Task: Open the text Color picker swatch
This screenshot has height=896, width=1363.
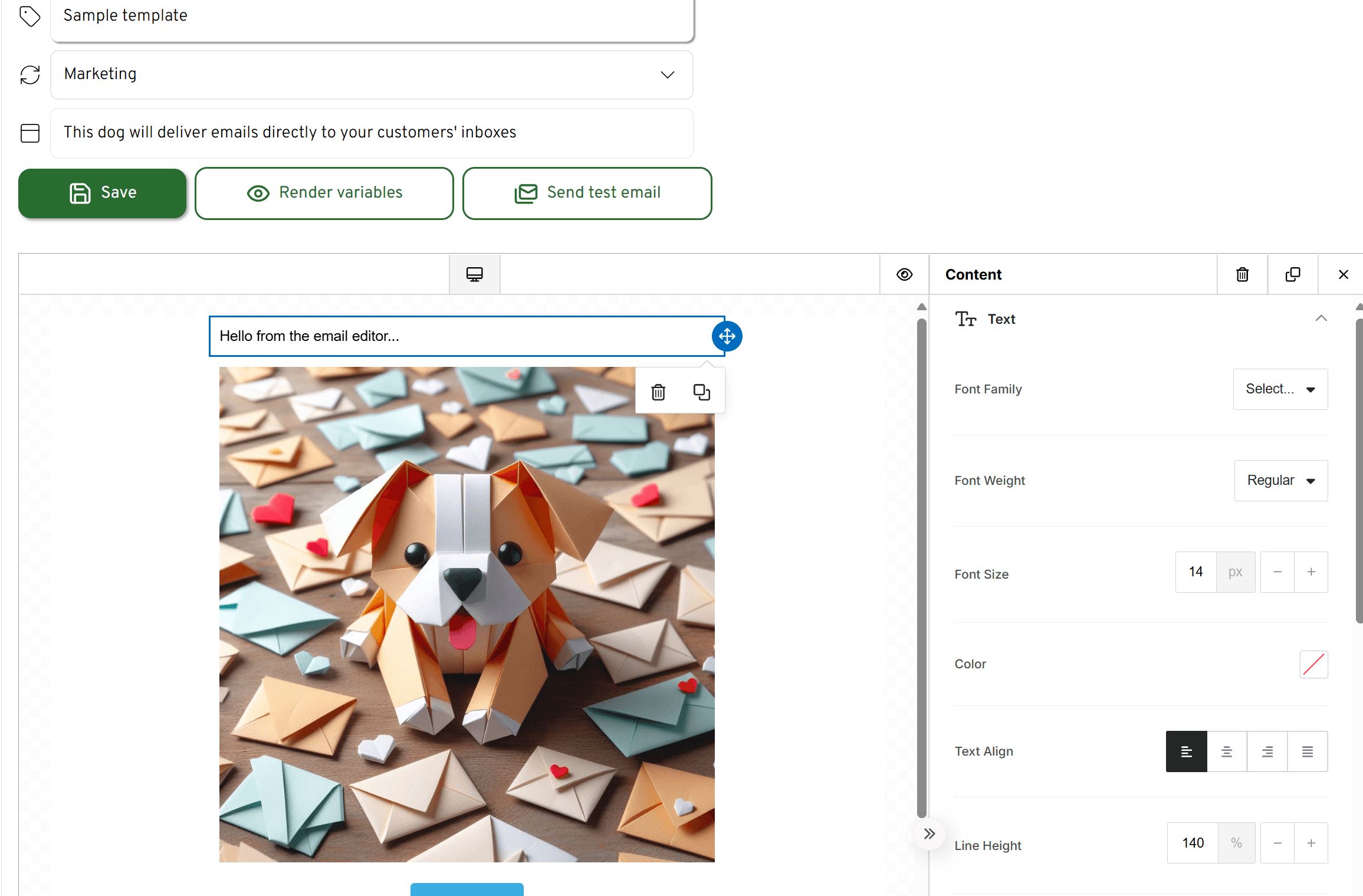Action: tap(1313, 664)
